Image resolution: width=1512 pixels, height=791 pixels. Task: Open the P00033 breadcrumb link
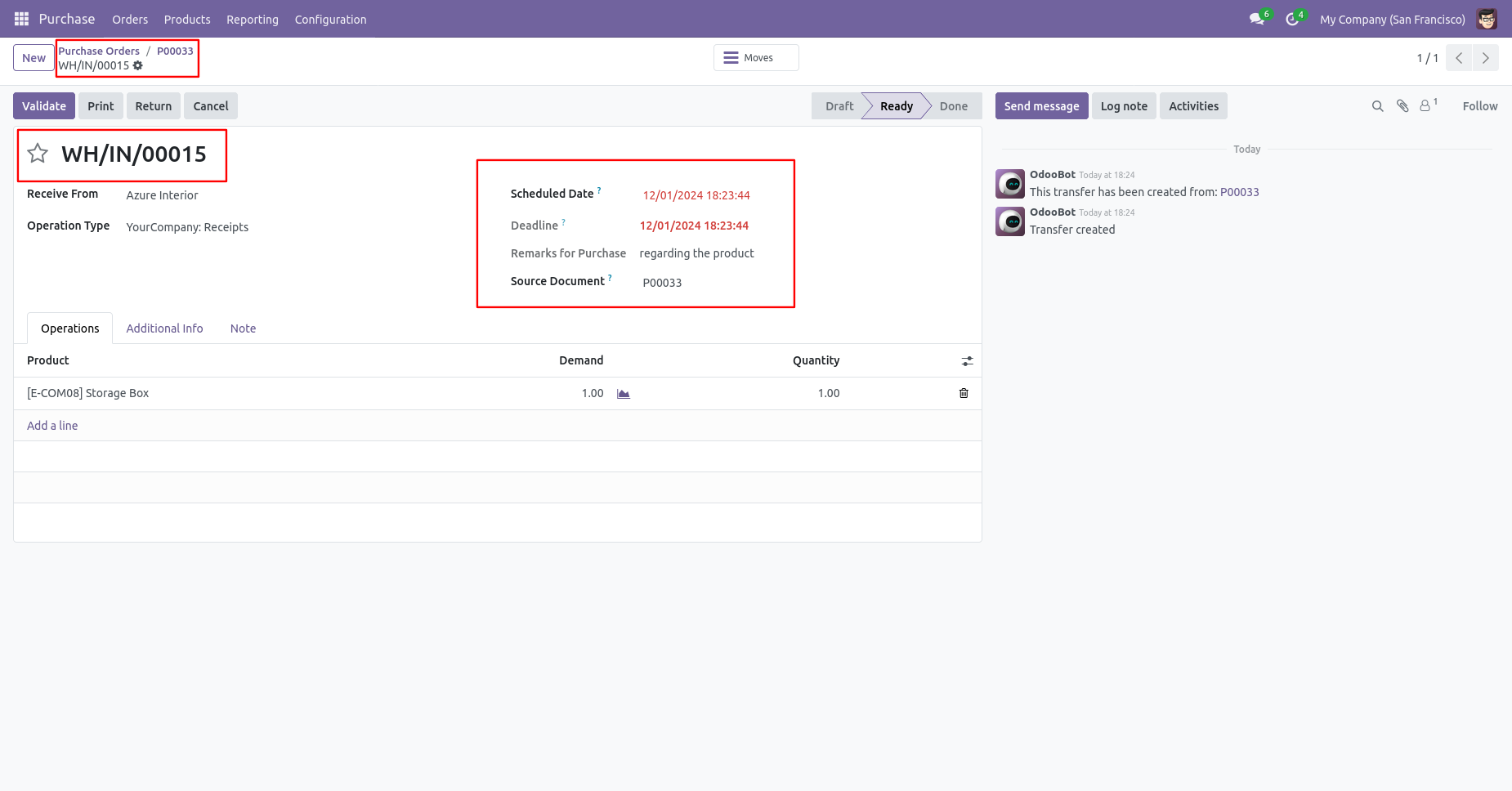click(x=175, y=51)
